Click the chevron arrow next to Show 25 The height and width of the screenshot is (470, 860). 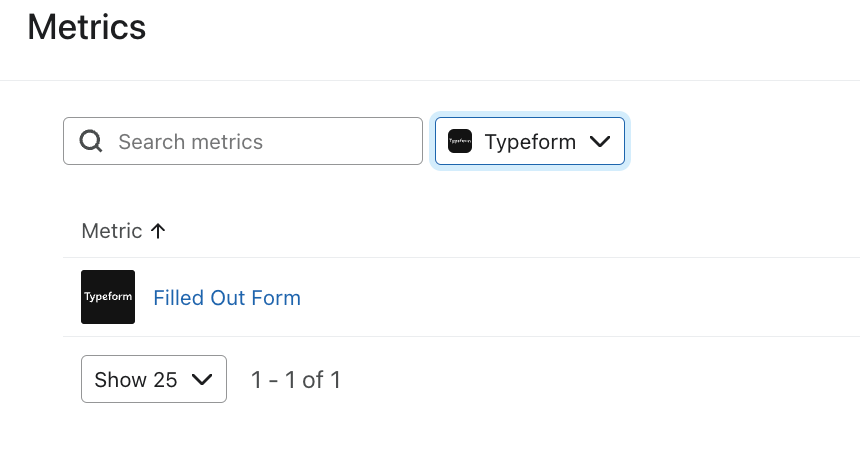point(201,380)
